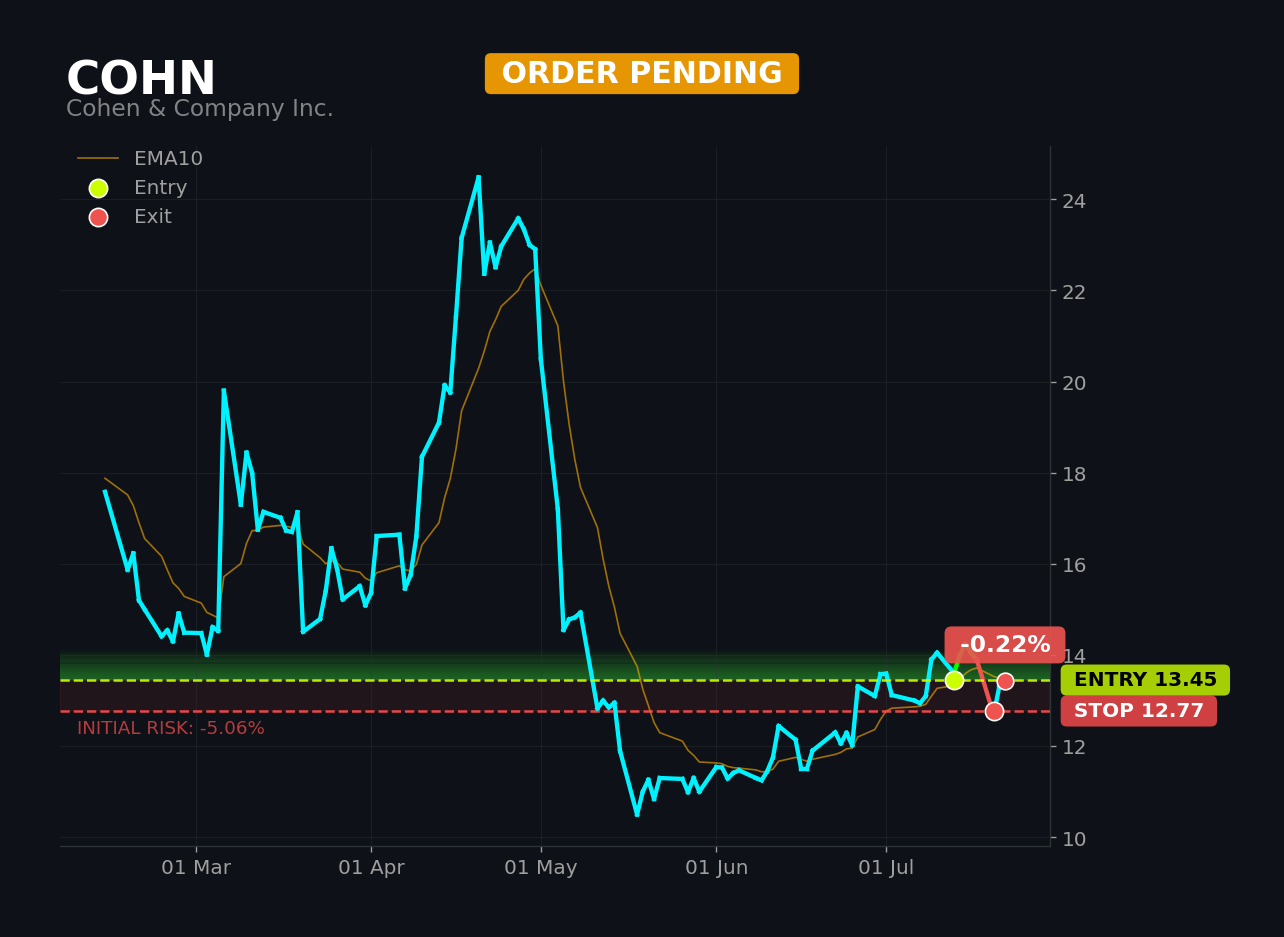Viewport: 1284px width, 937px height.
Task: Click the red exit marker on the stop line
Action: tap(994, 711)
